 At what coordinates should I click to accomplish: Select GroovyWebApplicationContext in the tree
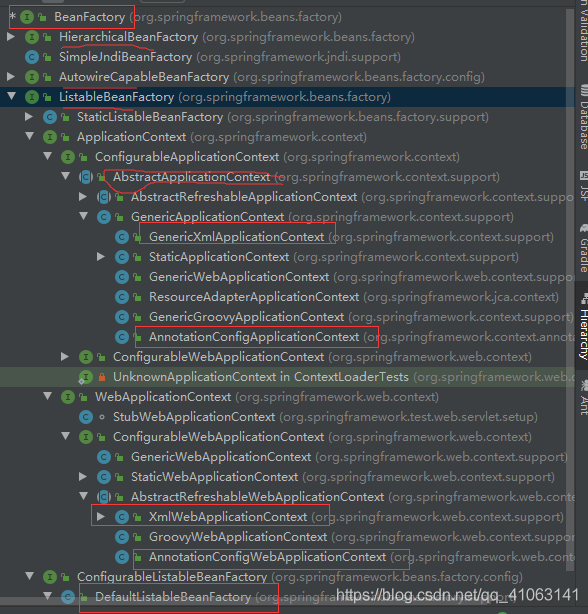tap(238, 536)
